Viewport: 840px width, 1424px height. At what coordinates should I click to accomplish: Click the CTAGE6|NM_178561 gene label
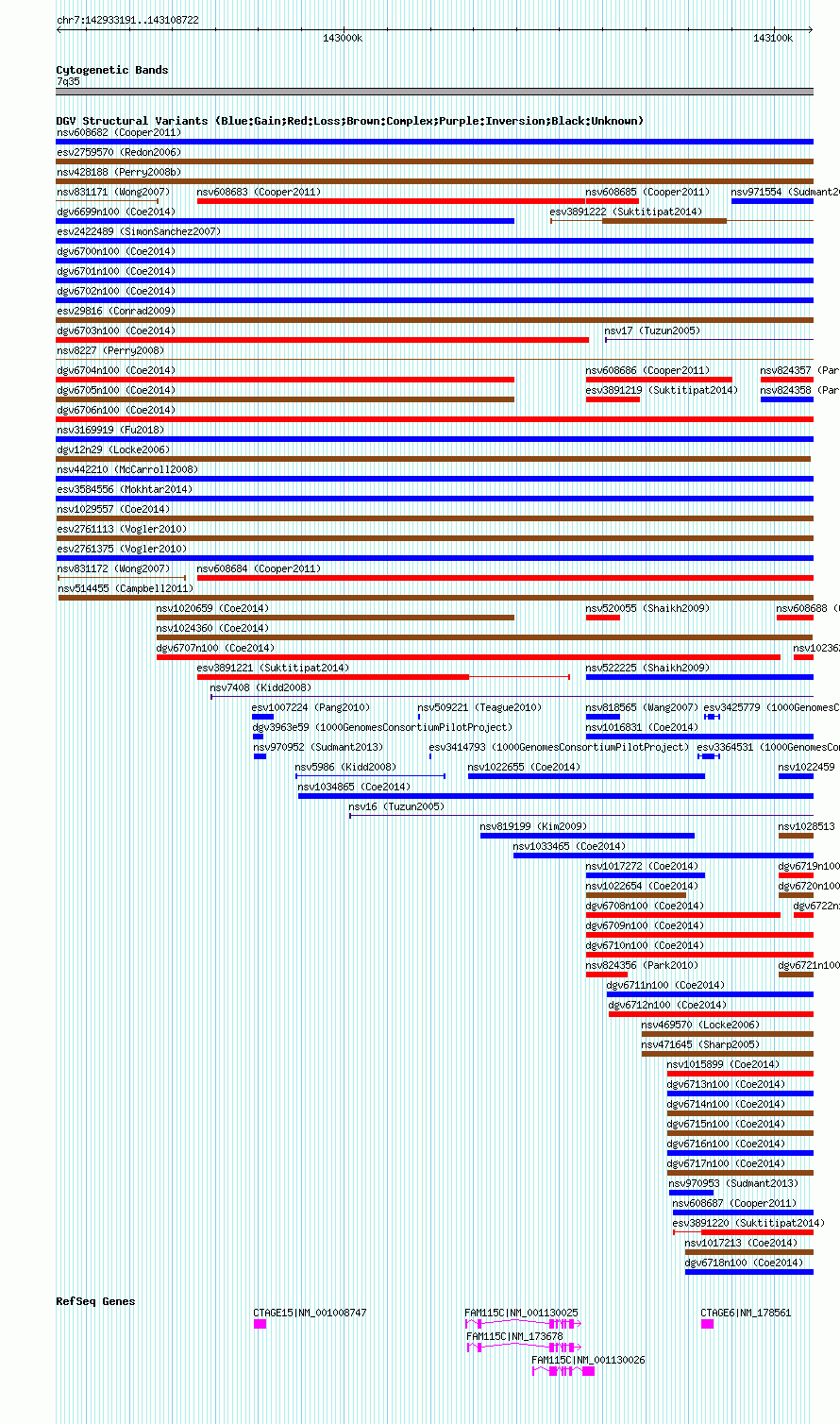tap(746, 1313)
